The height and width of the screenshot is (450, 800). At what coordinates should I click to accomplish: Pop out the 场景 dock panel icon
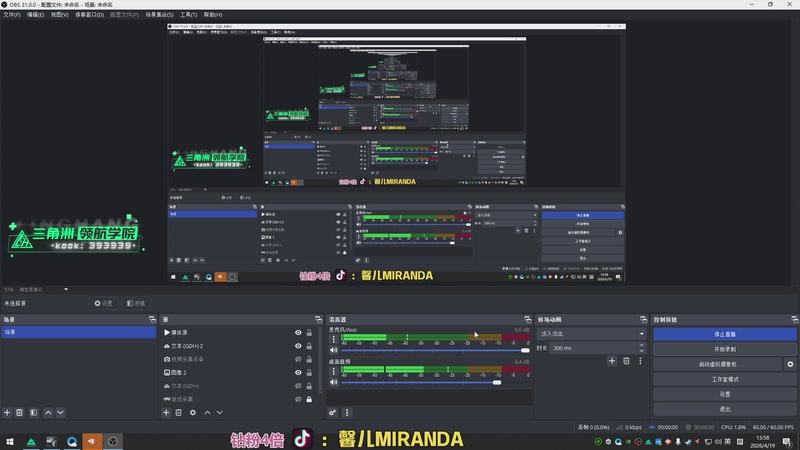152,319
